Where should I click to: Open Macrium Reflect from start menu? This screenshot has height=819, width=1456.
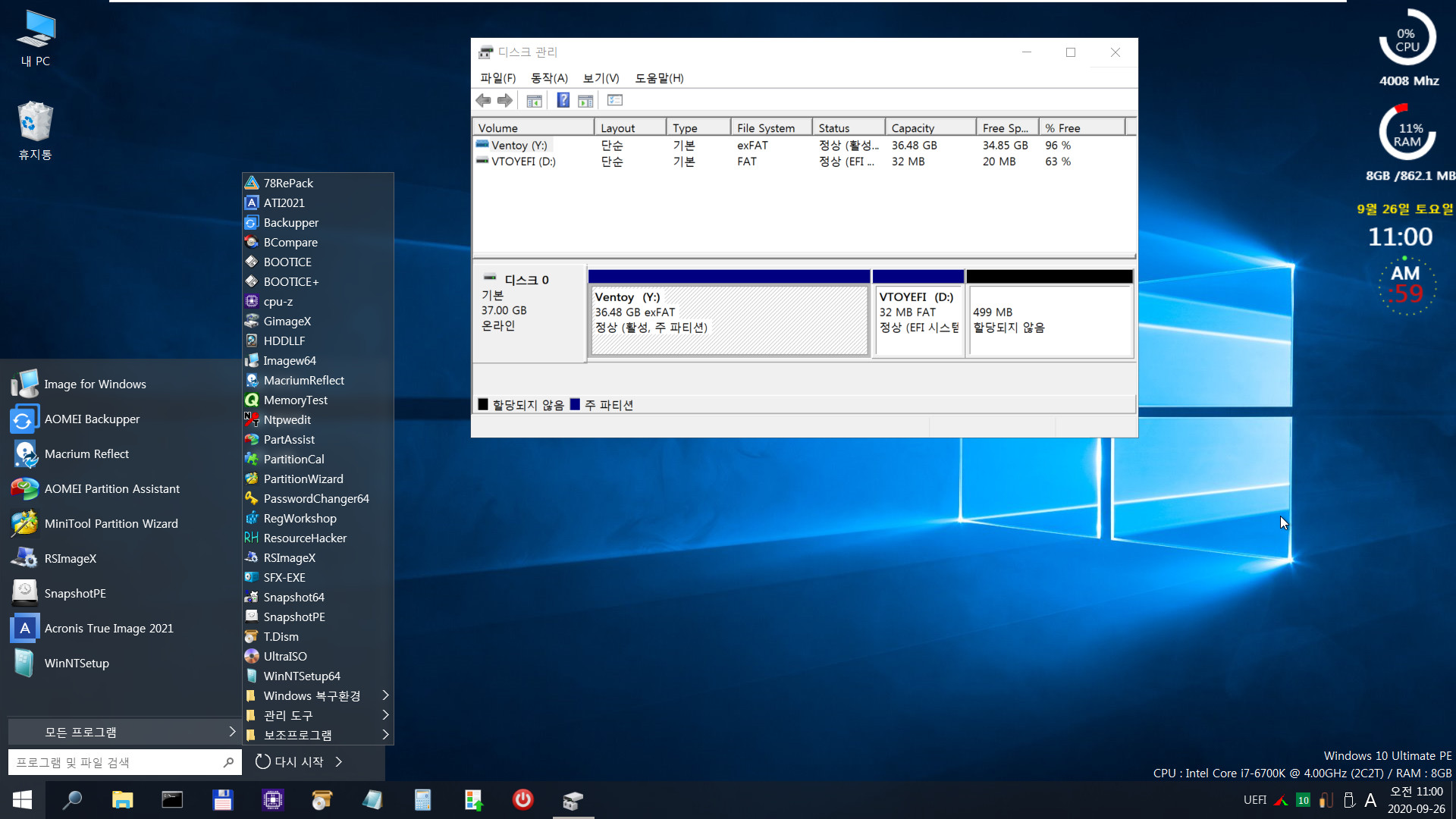tap(121, 453)
